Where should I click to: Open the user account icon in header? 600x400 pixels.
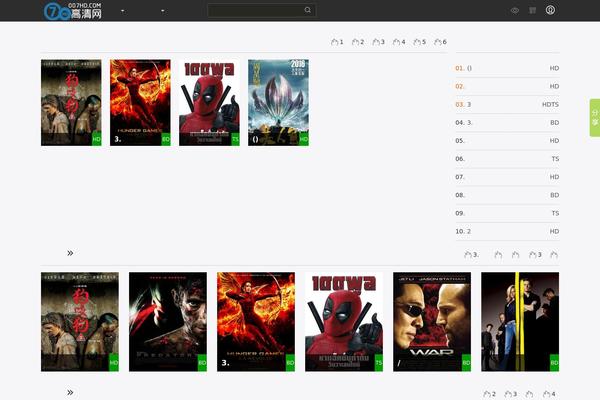[550, 10]
